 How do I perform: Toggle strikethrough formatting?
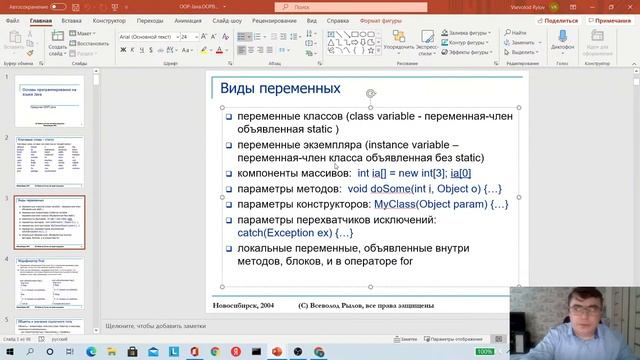[160, 50]
